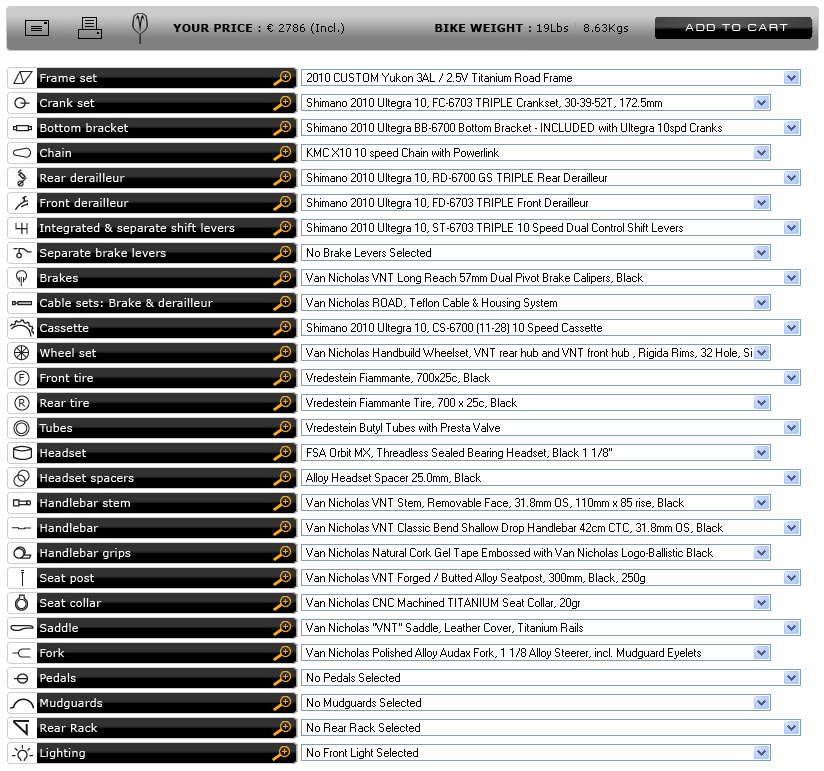Image resolution: width=824 pixels, height=771 pixels.
Task: Expand the Mudguards dropdown
Action: pos(761,703)
